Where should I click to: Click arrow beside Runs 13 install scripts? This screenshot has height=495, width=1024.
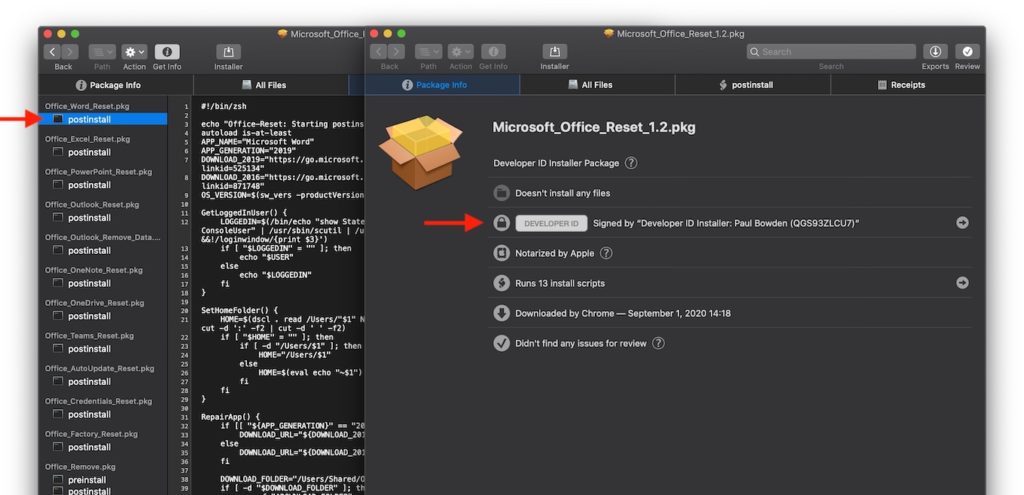tap(962, 283)
